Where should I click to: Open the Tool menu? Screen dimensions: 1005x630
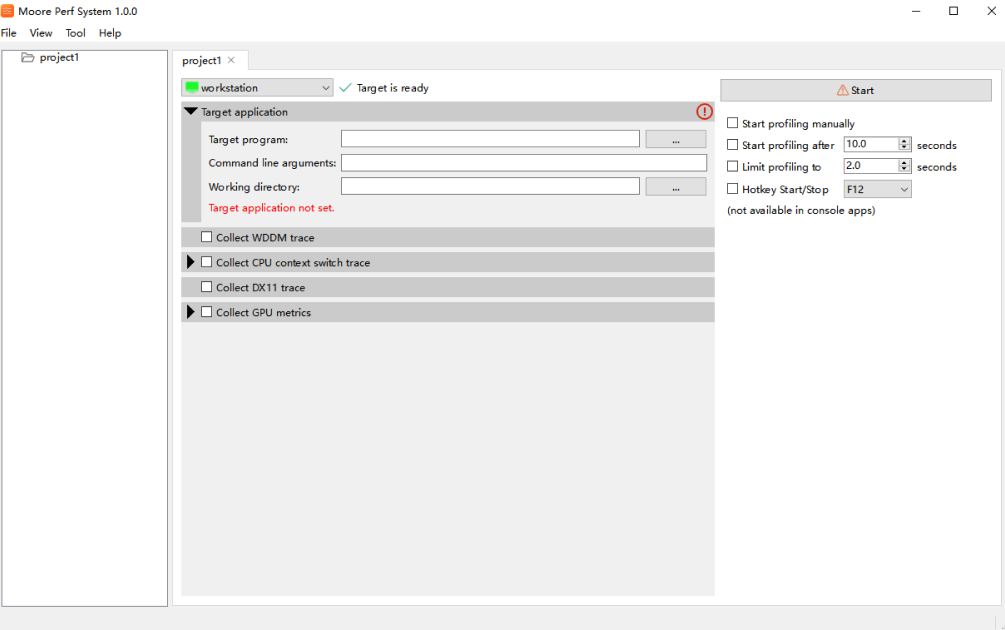point(76,33)
